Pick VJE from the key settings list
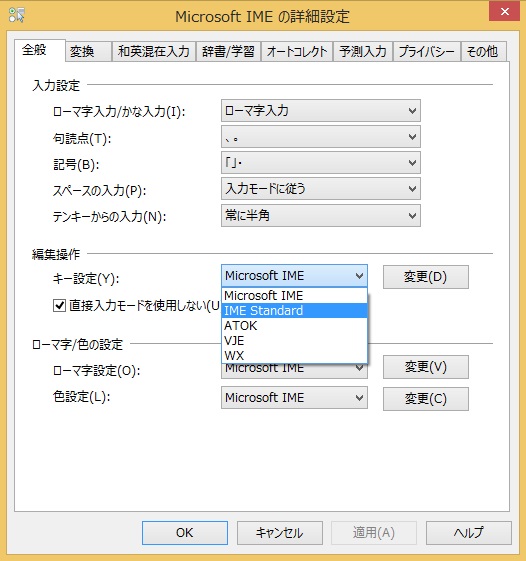This screenshot has height=561, width=526. 294,341
